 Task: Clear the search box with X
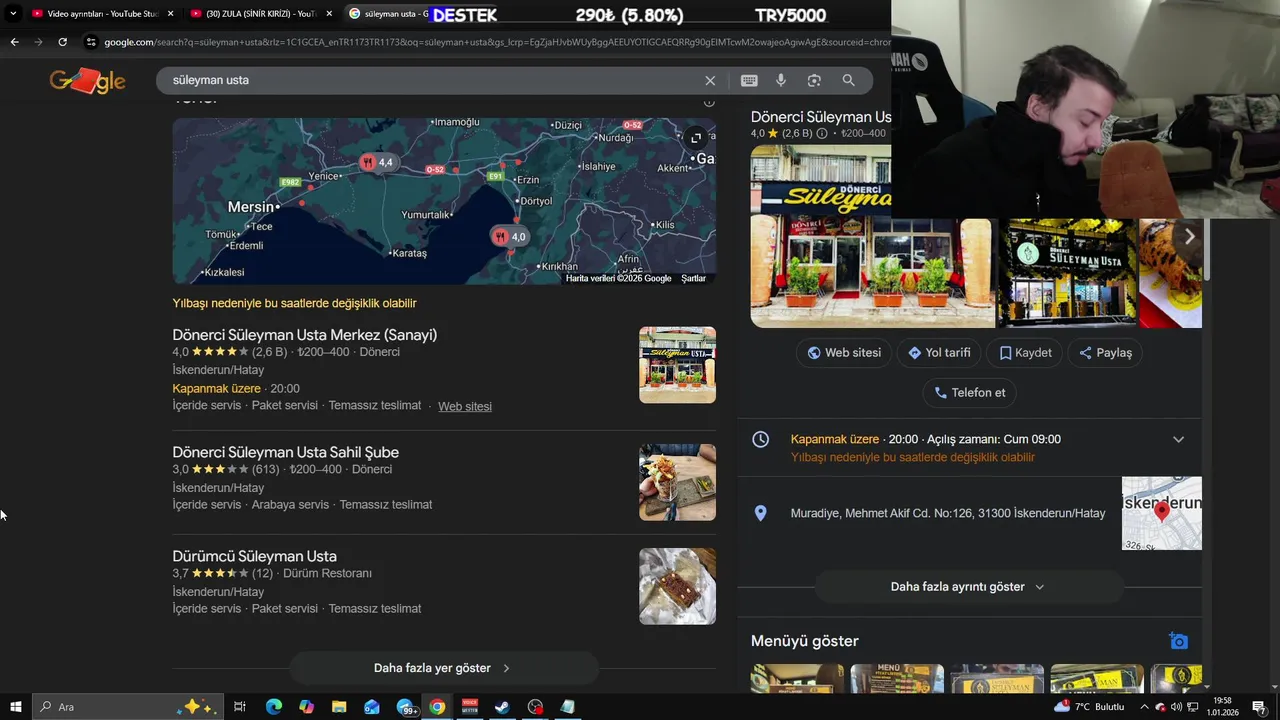point(710,80)
